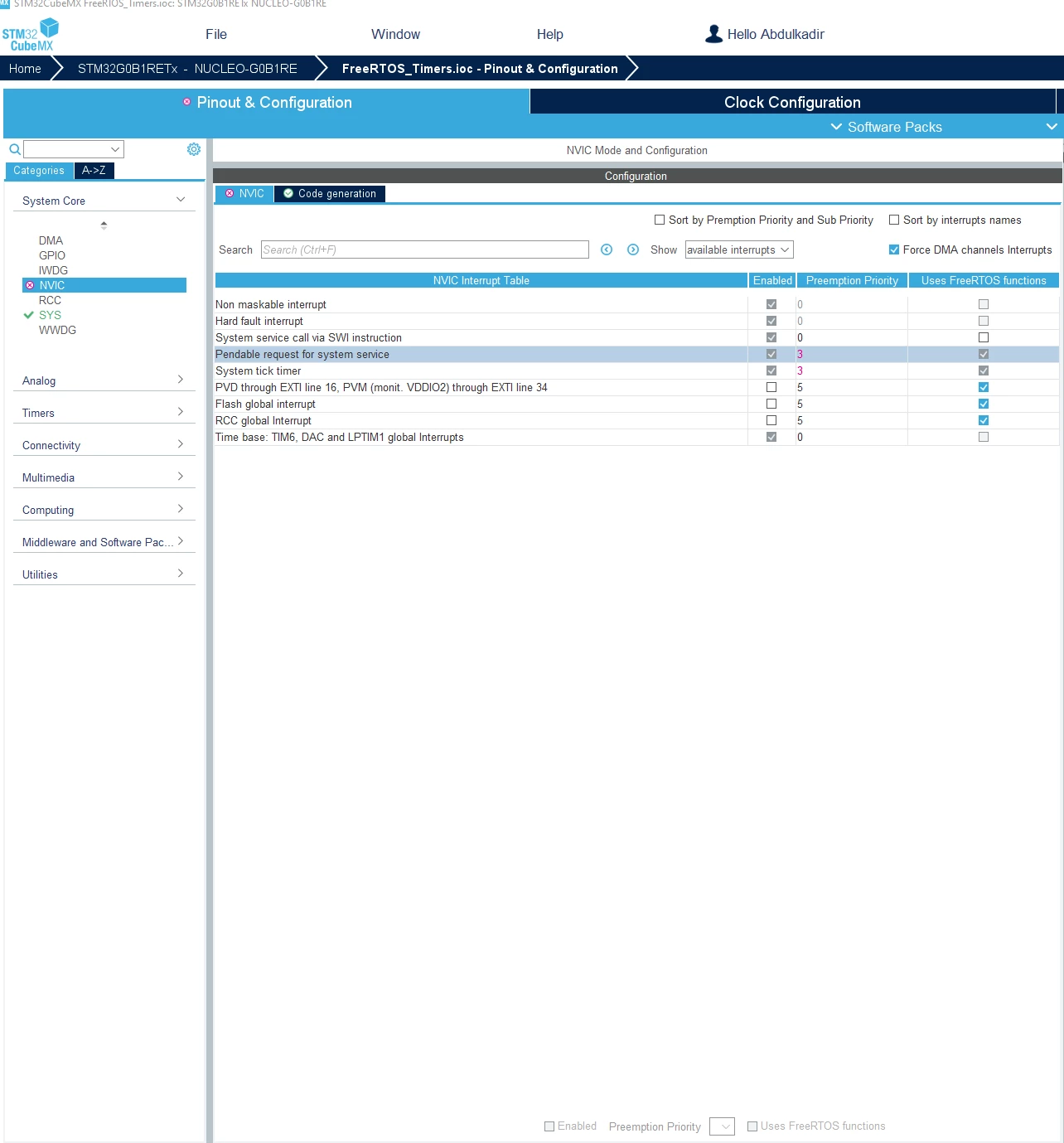Open the Show available interrupts dropdown

[x=739, y=249]
